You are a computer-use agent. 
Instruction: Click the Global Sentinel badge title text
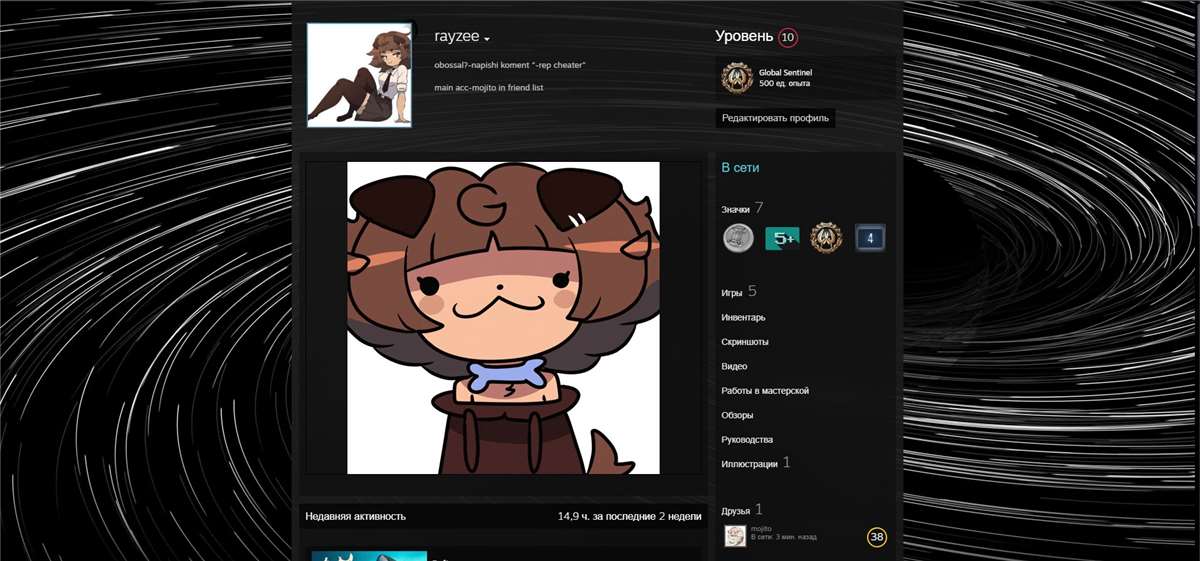[x=785, y=73]
